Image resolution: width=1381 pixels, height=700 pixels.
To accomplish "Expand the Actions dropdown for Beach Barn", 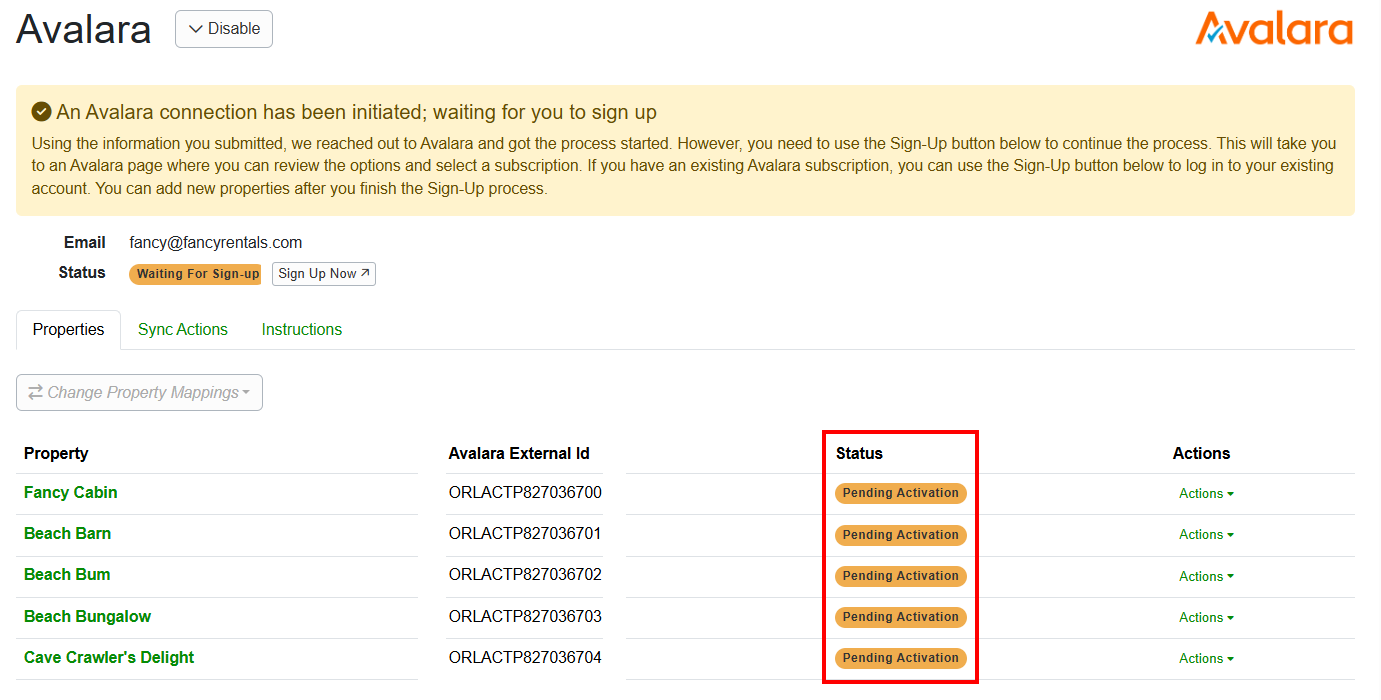I will pos(1205,534).
